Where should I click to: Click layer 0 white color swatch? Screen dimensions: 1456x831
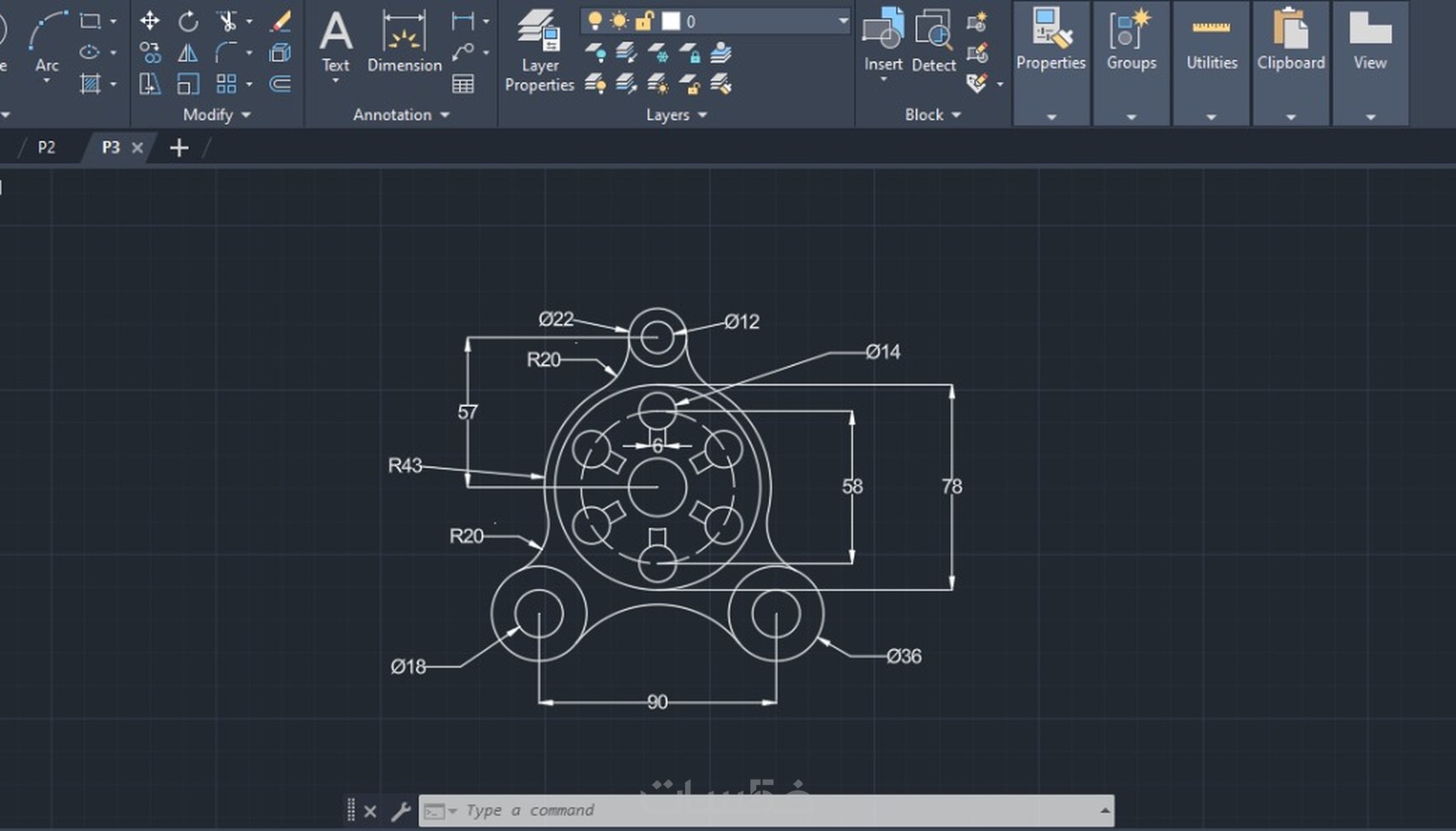[671, 21]
